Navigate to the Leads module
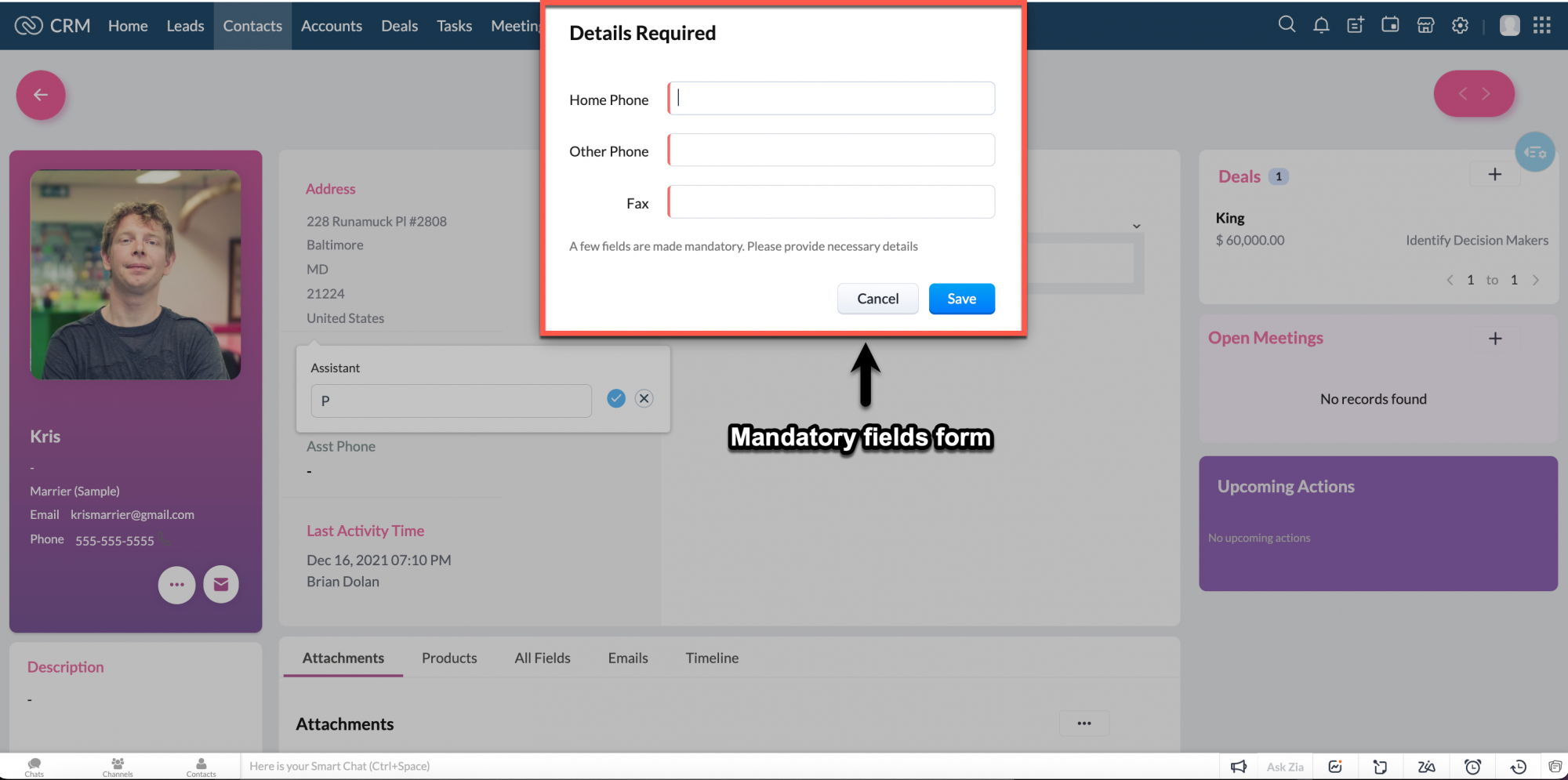Screen dimensions: 1568x780 (x=185, y=25)
